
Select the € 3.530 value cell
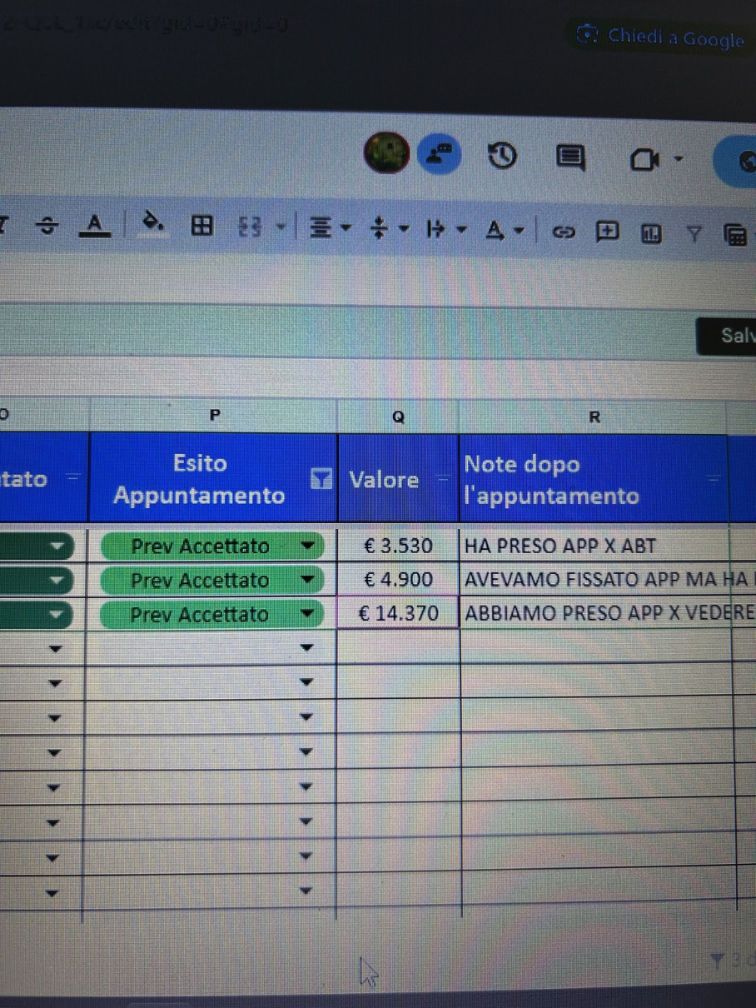pos(399,546)
